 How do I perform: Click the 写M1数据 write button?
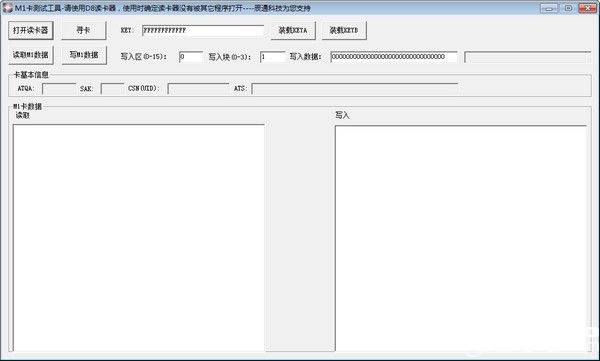click(x=84, y=55)
